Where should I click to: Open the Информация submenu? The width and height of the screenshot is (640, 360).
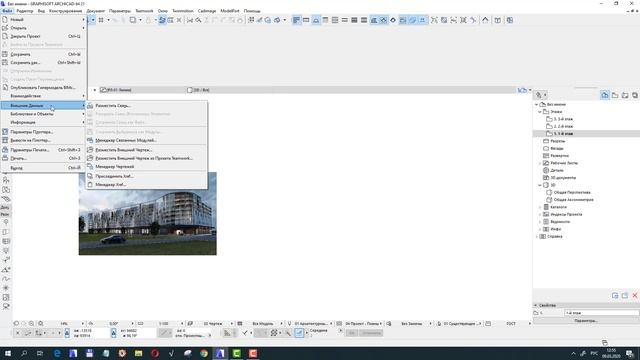43,122
